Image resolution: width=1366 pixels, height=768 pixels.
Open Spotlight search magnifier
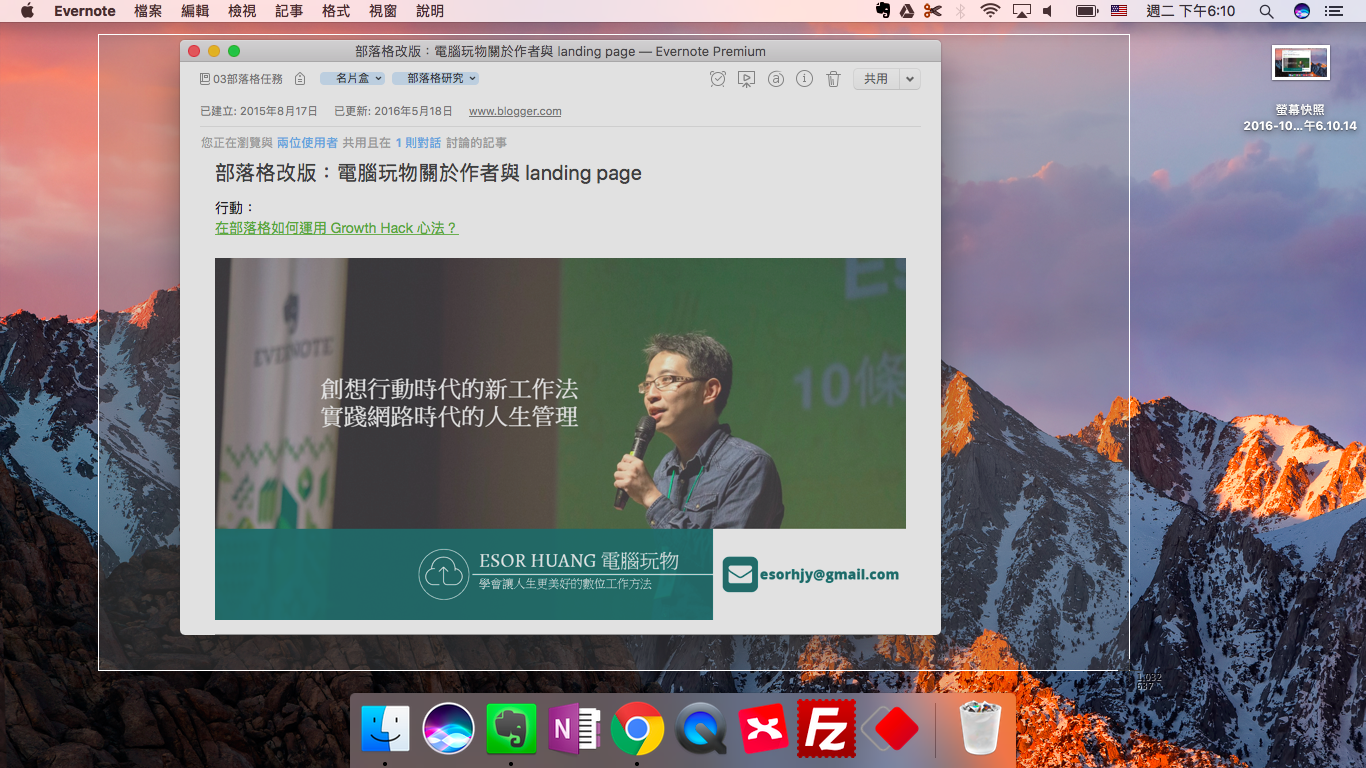click(1266, 11)
